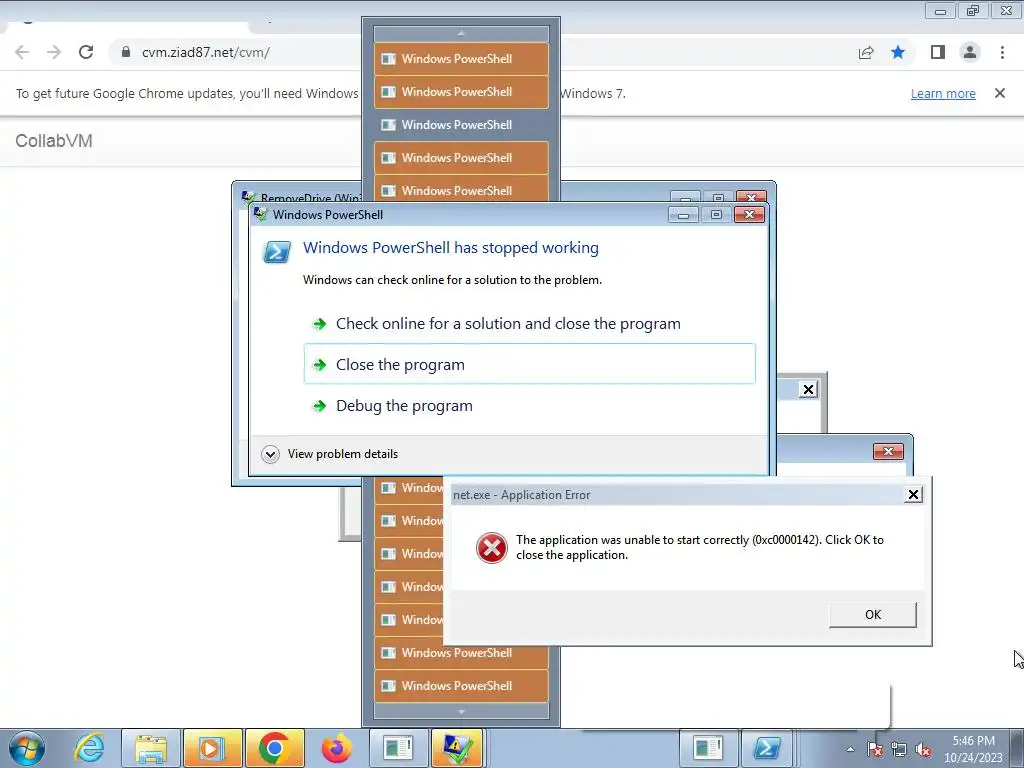
Task: Open Windows Media Player from taskbar
Action: 213,748
